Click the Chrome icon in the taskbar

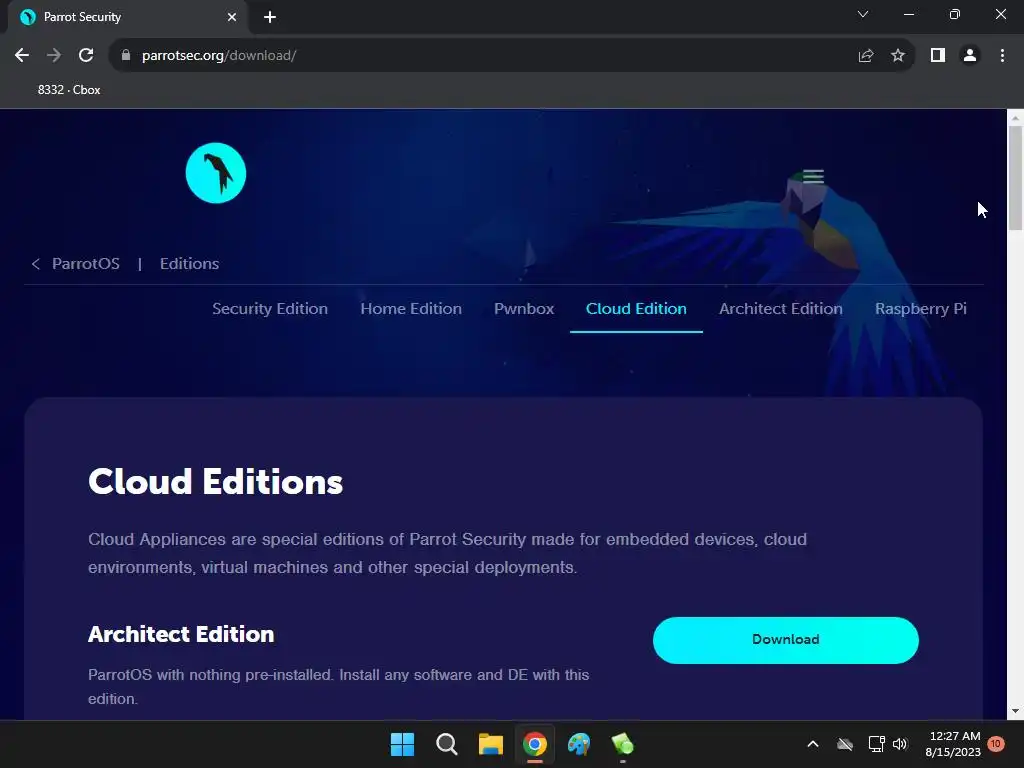click(534, 744)
